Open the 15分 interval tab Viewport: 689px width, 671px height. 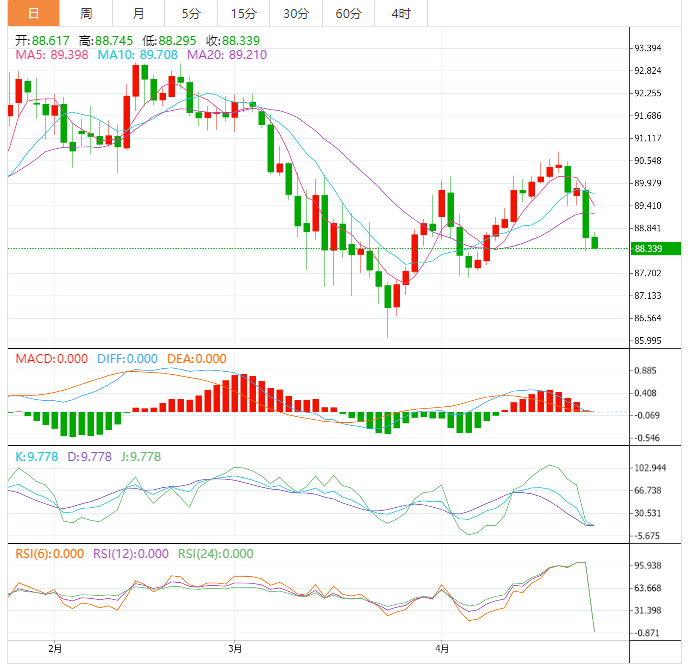coord(243,13)
